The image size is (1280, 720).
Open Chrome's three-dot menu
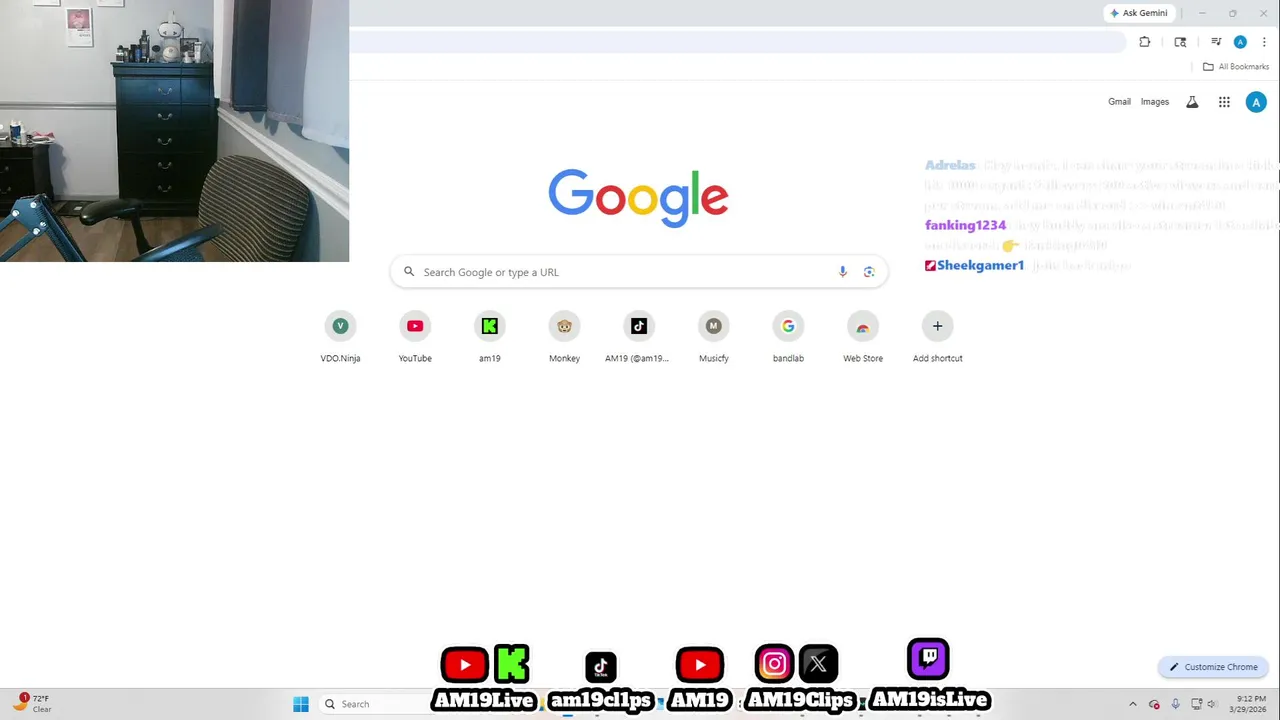(1264, 42)
